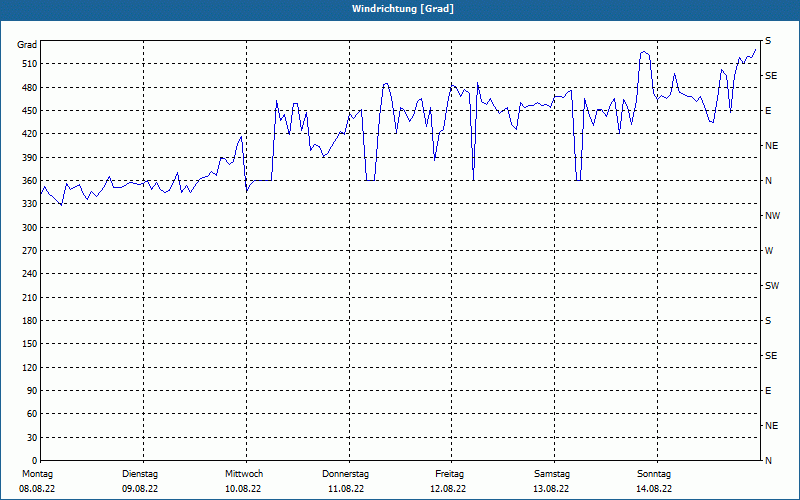Click compass label 'S' beside 180 gridline
The height and width of the screenshot is (500, 800).
768,321
